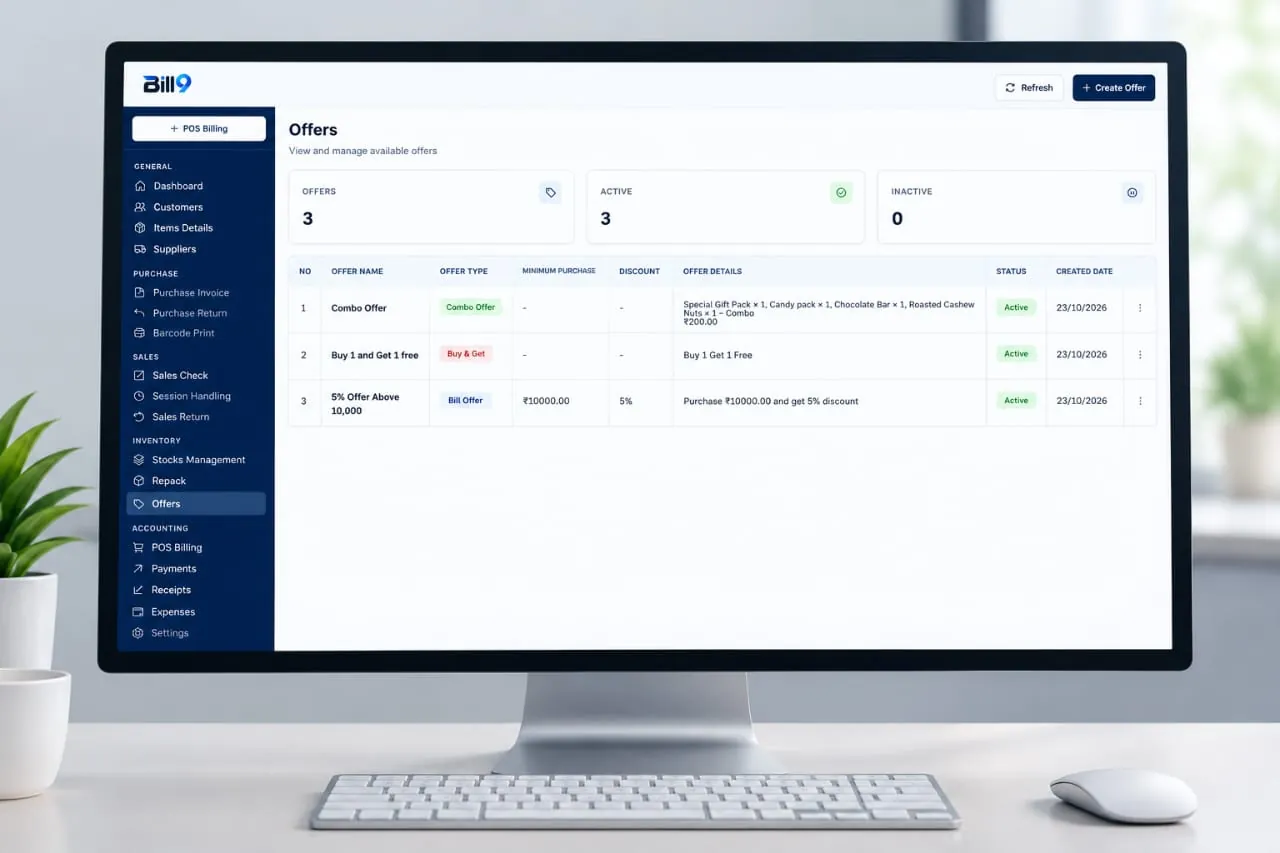Click the Items Details box icon
This screenshot has width=1280, height=853.
pos(140,228)
